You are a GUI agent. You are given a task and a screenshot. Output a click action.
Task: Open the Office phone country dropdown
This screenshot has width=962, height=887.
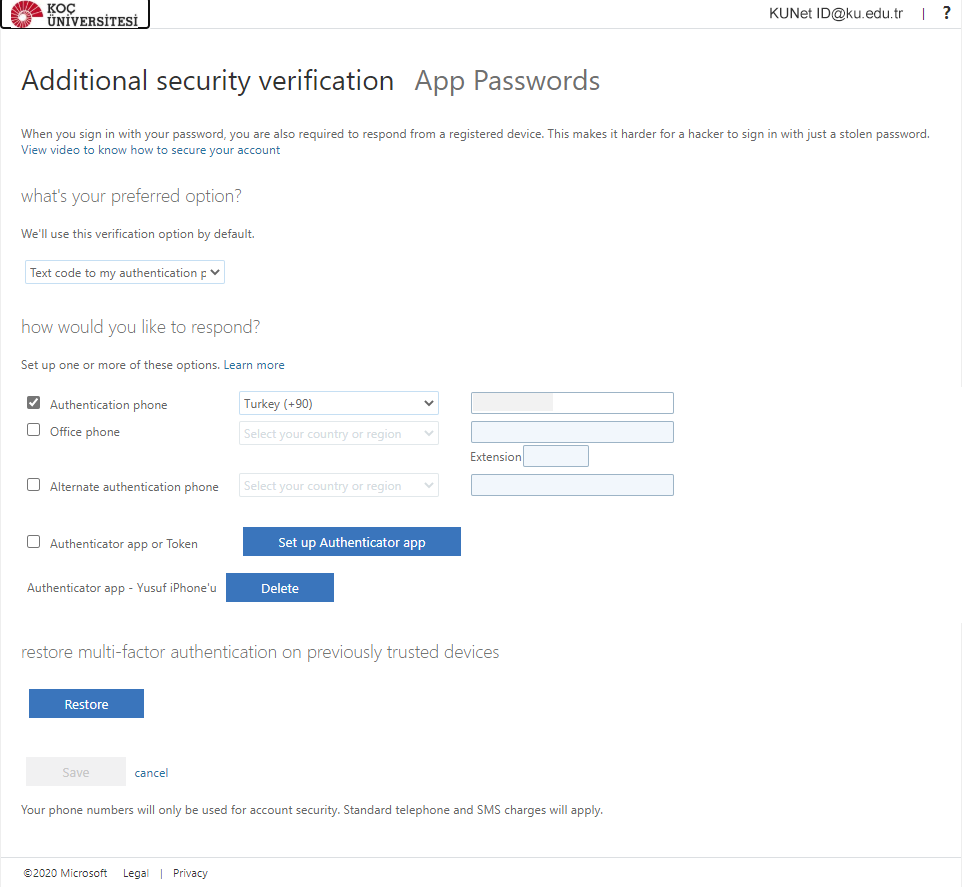click(339, 433)
